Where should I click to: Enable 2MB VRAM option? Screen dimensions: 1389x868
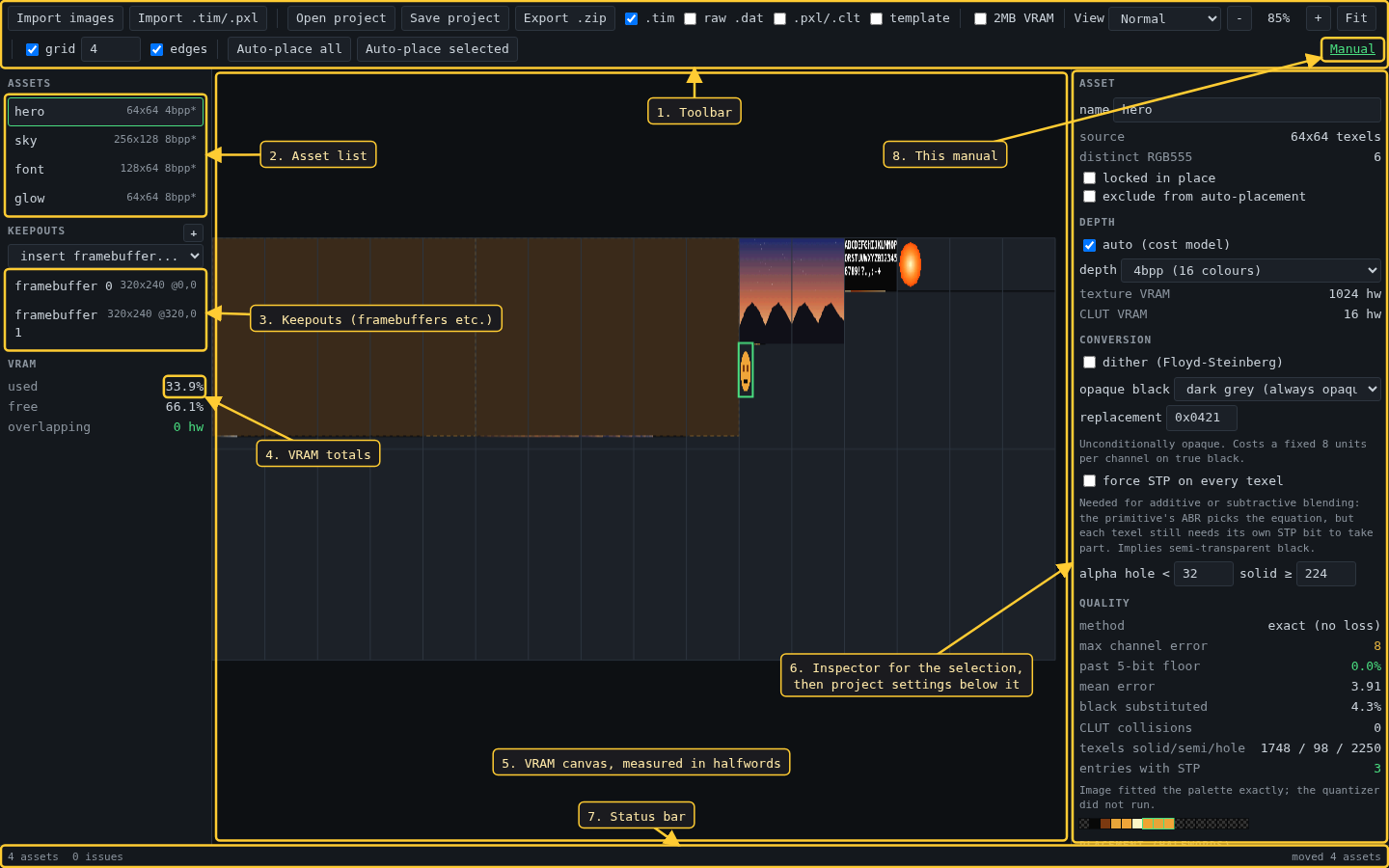pyautogui.click(x=980, y=18)
